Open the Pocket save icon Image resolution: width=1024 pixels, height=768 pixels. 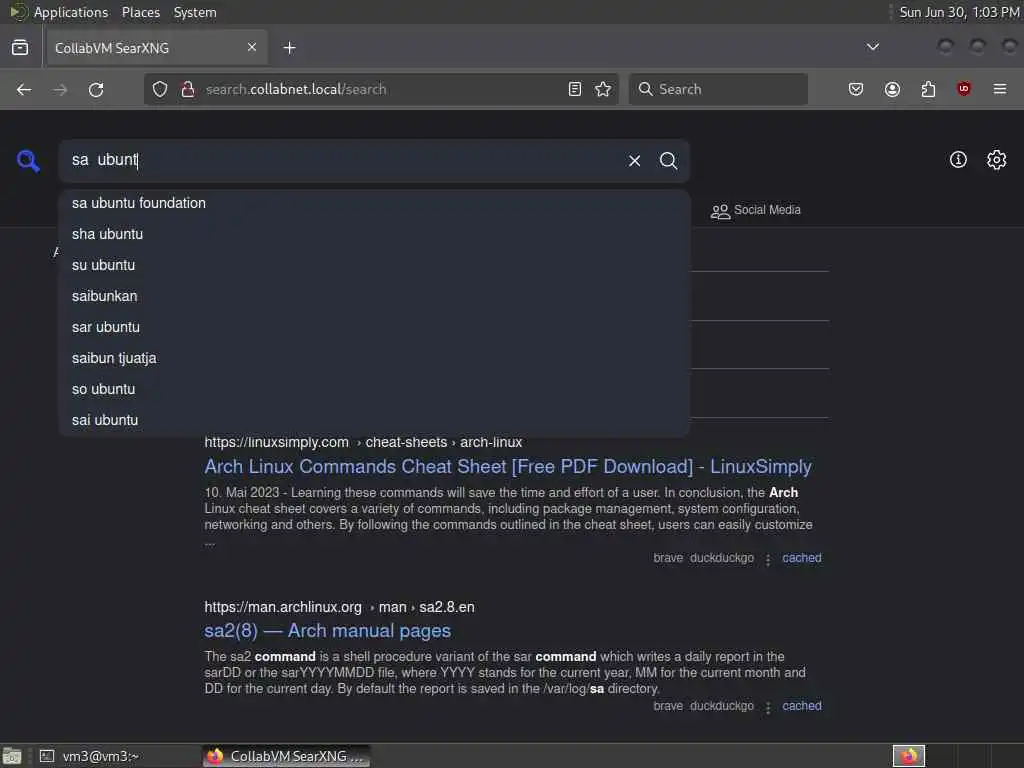(856, 89)
